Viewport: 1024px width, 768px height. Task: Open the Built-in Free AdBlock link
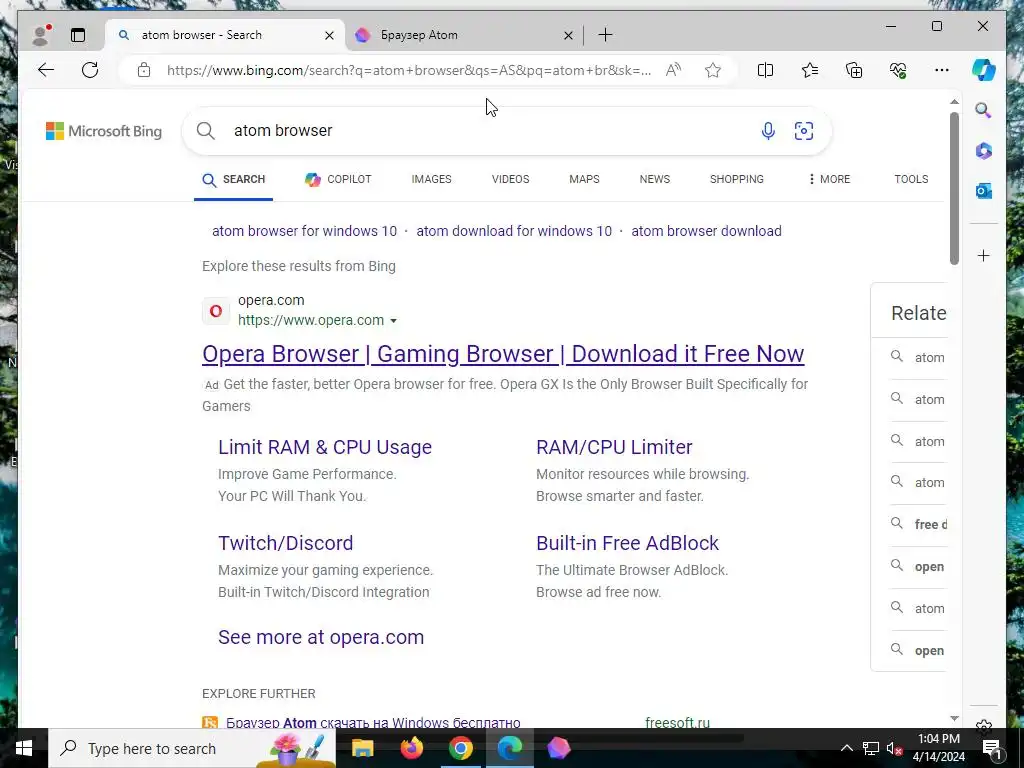[x=627, y=543]
